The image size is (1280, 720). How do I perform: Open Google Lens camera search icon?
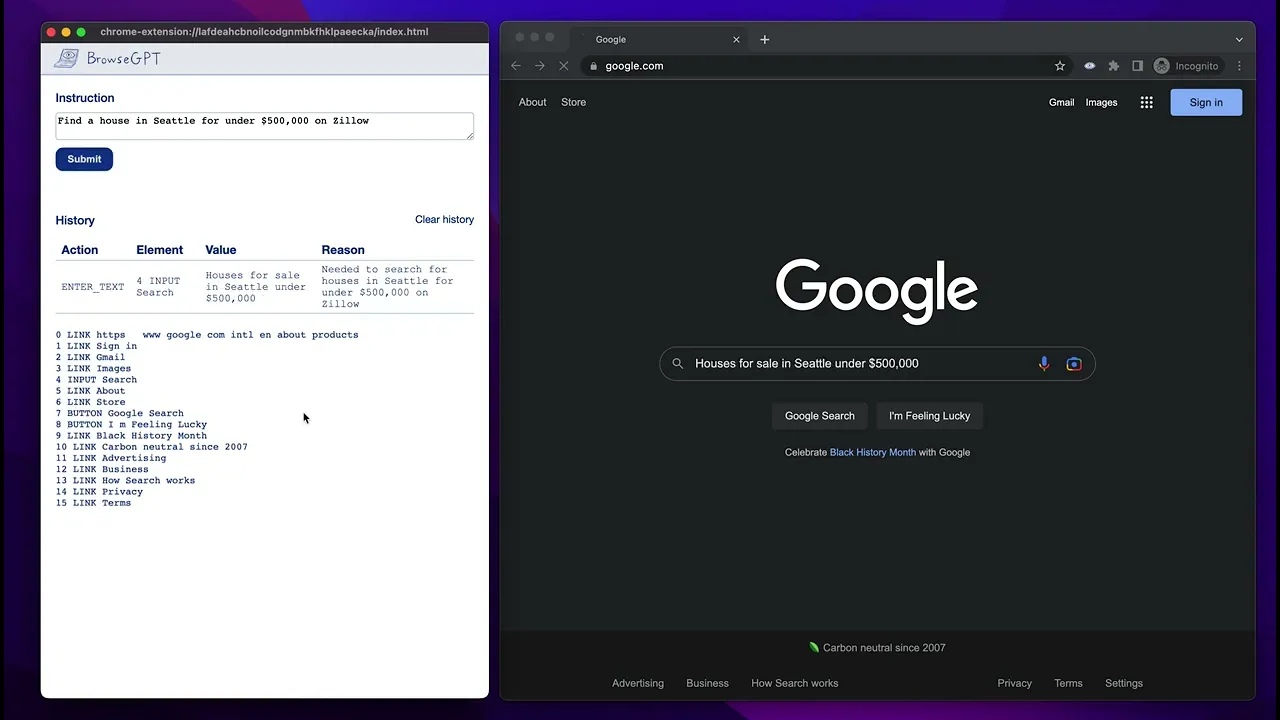[1074, 364]
